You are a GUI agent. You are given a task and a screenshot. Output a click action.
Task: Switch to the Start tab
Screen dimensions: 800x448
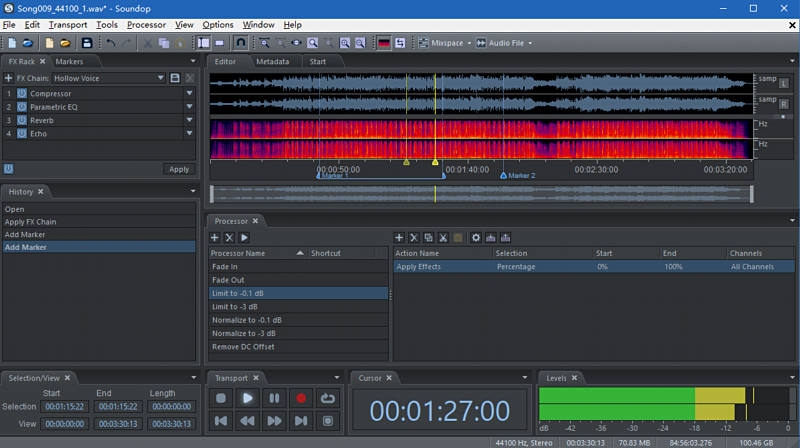point(317,62)
